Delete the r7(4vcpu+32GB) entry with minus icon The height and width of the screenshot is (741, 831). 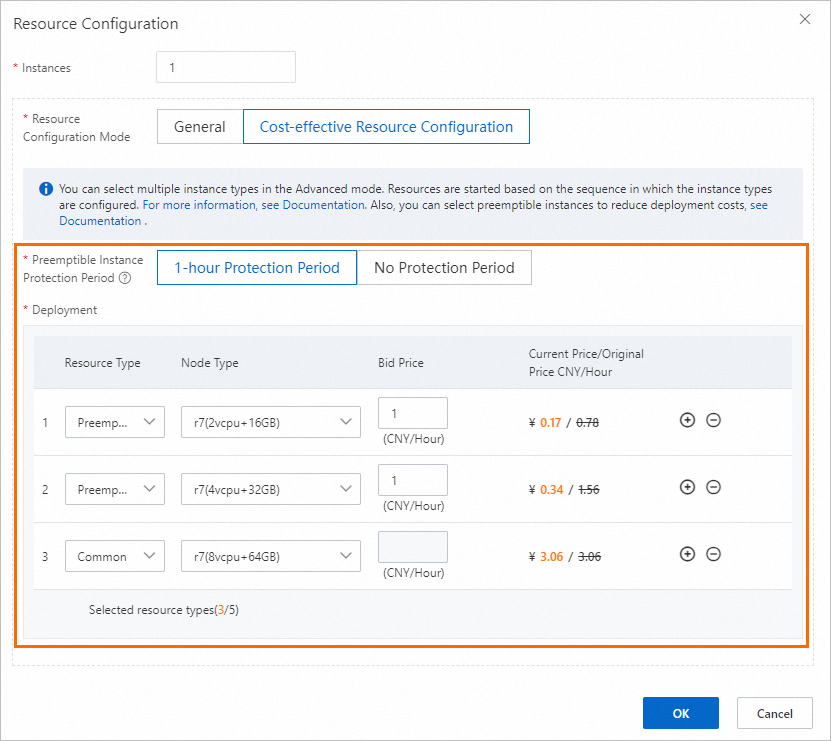[713, 487]
